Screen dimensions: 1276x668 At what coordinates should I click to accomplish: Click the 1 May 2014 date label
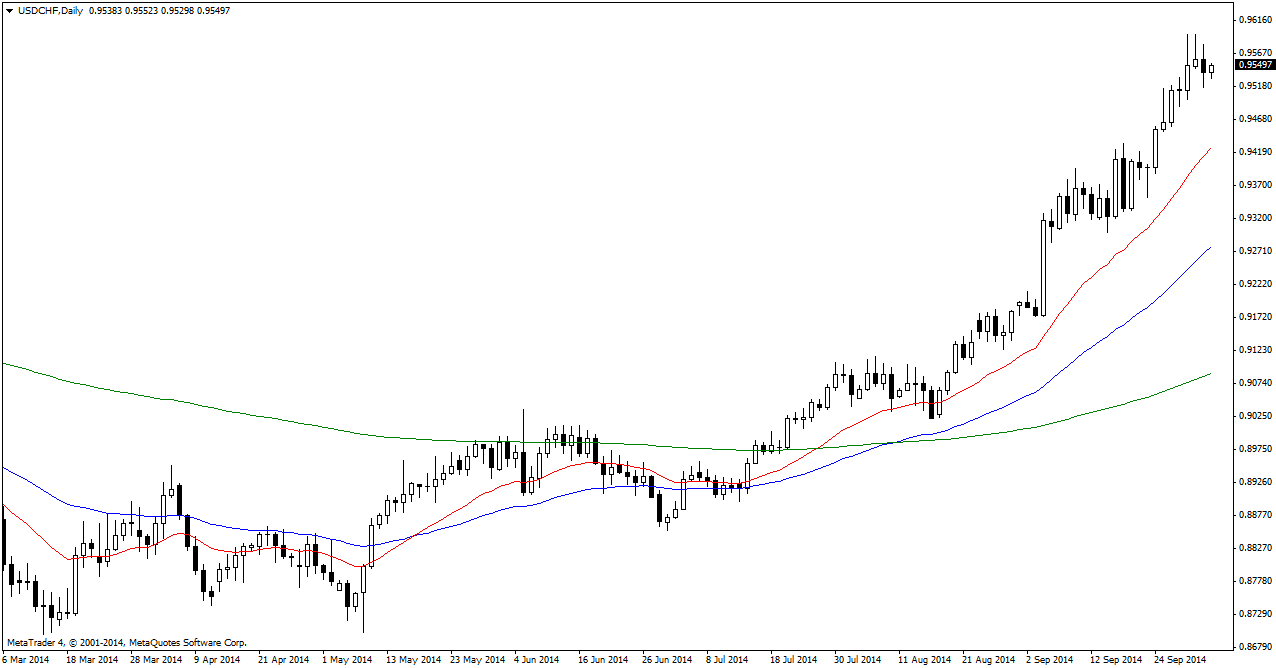[347, 660]
